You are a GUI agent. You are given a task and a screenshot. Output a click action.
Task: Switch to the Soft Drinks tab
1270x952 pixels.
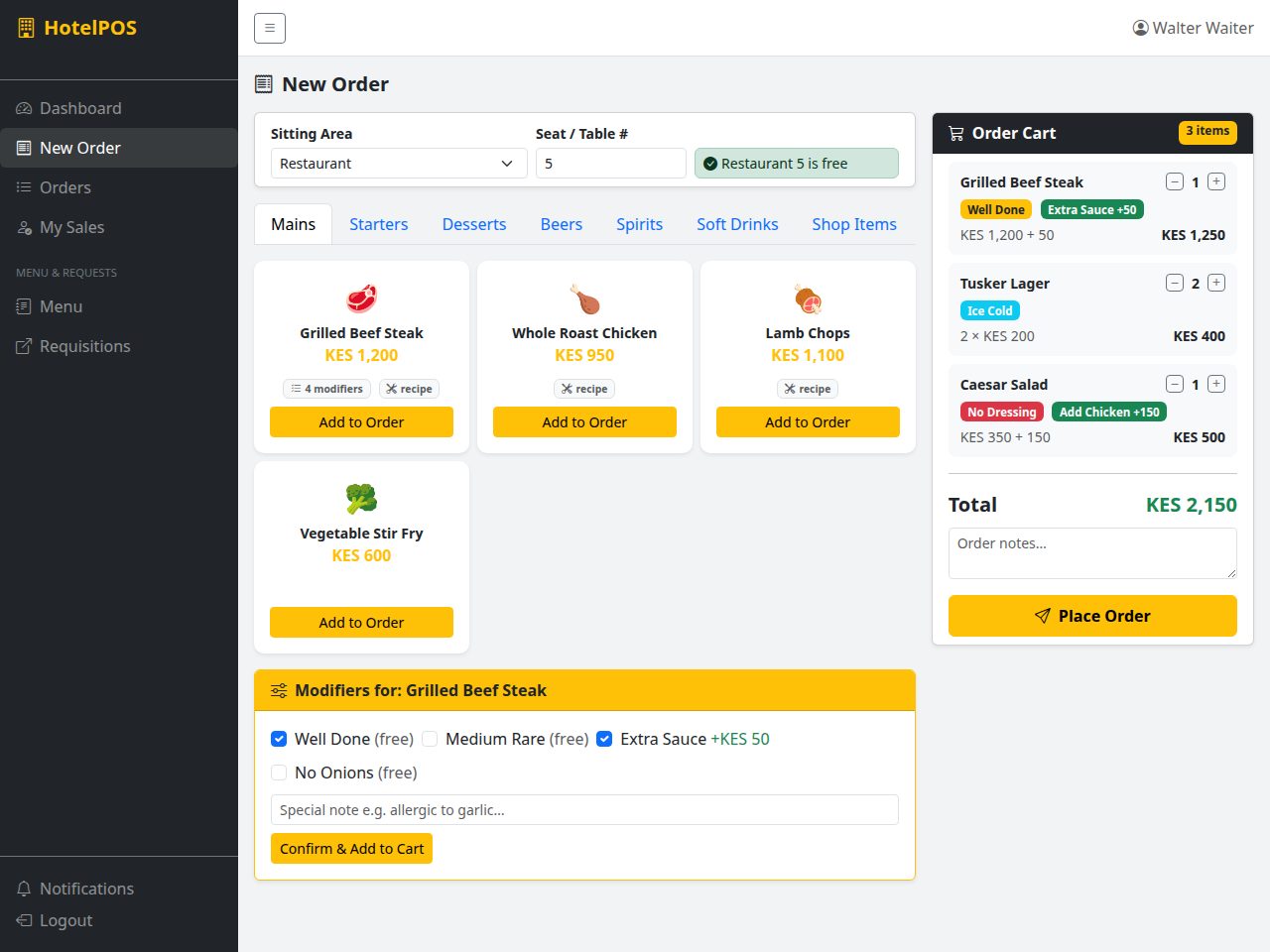point(737,224)
